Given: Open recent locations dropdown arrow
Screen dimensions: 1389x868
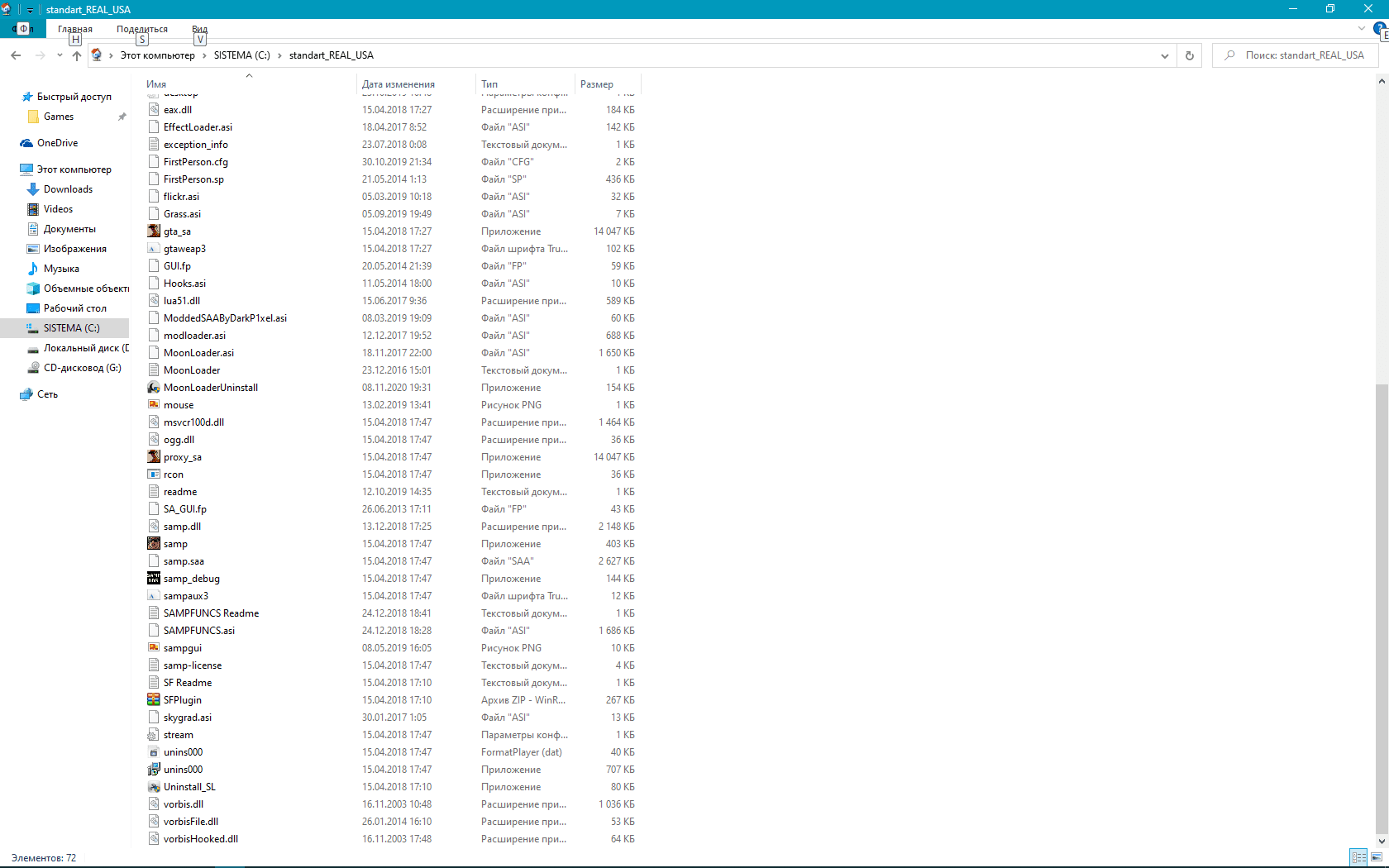Looking at the screenshot, I should tap(60, 55).
